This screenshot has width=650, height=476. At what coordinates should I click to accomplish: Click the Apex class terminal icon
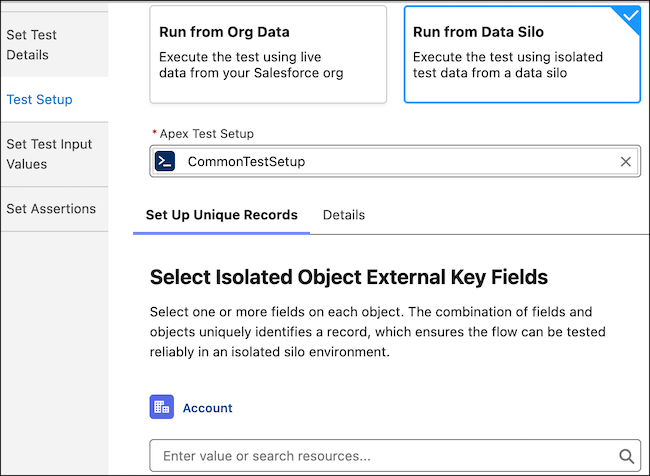tap(165, 161)
